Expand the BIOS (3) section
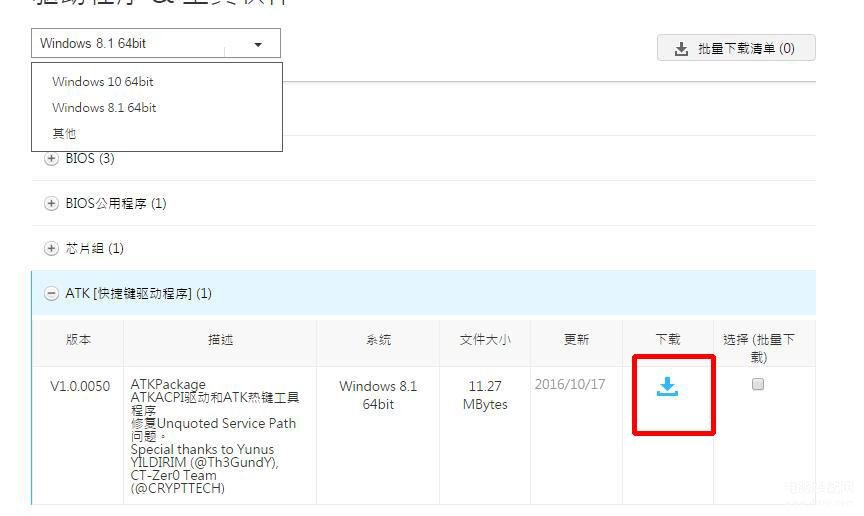The width and height of the screenshot is (864, 516). [x=51, y=159]
